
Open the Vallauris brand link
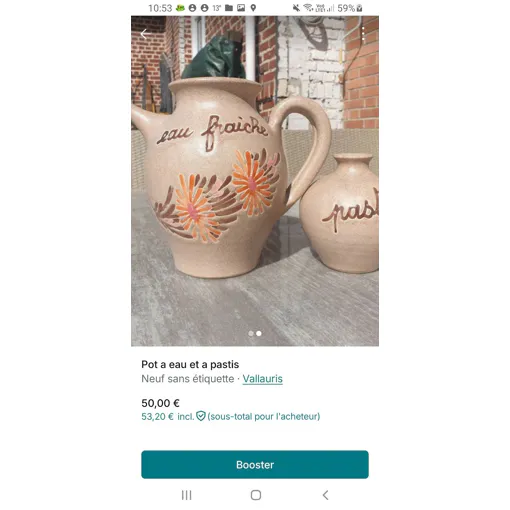point(262,379)
